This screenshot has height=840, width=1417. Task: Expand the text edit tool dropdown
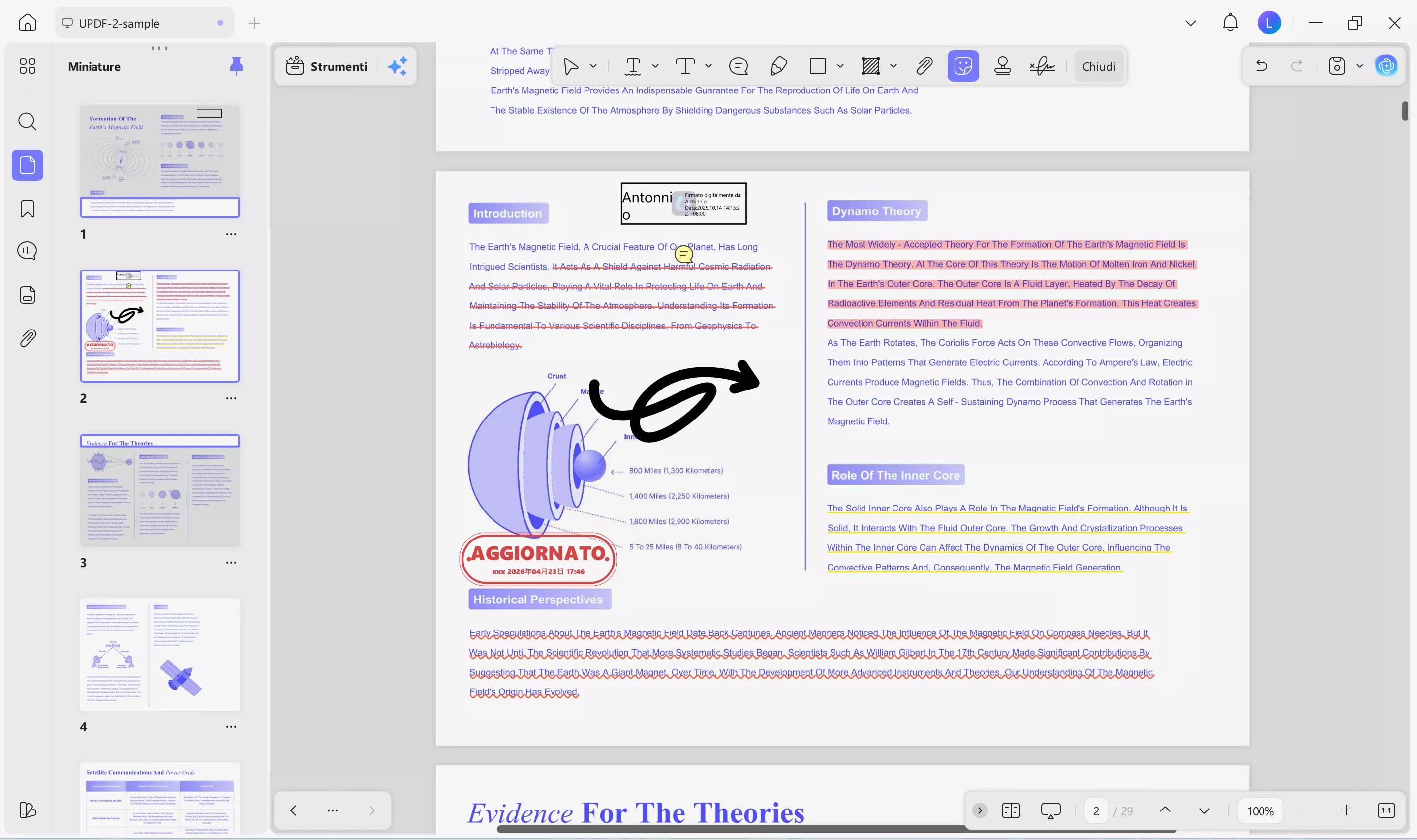coord(655,66)
